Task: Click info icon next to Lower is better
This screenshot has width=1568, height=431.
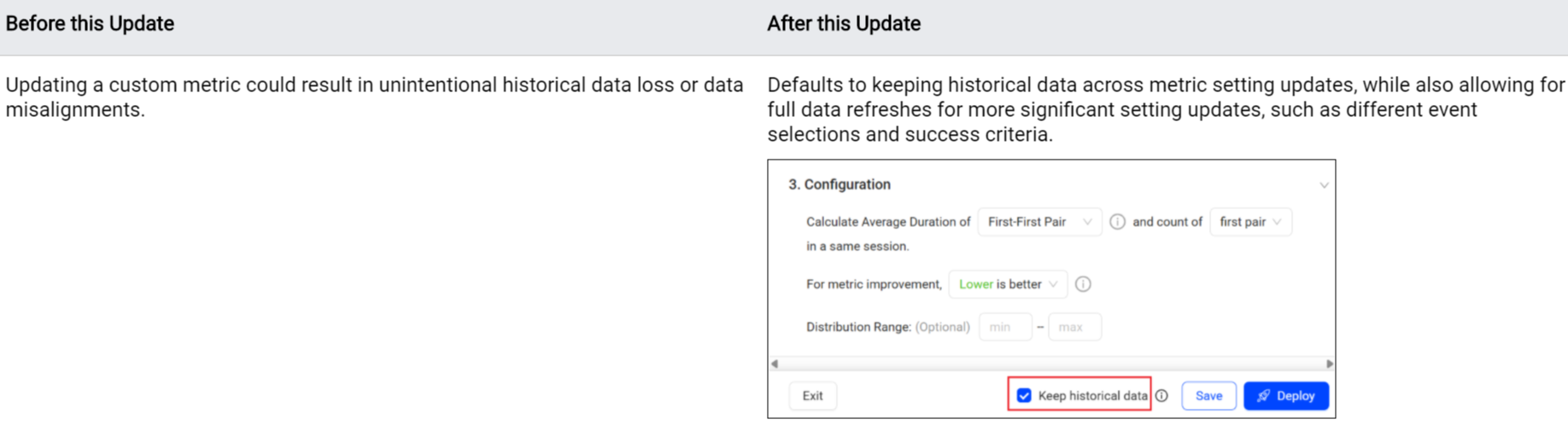Action: [x=1083, y=284]
